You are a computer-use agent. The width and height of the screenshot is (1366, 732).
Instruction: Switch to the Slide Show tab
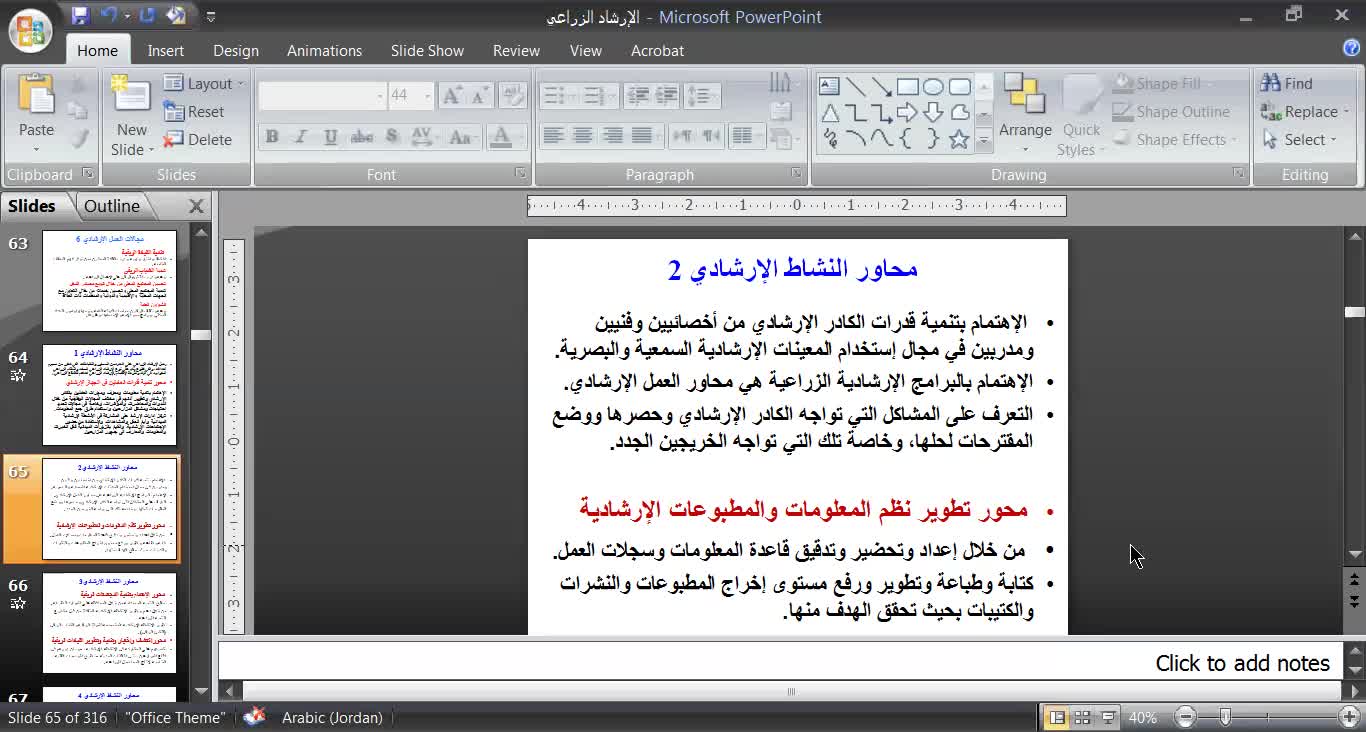pyautogui.click(x=427, y=51)
